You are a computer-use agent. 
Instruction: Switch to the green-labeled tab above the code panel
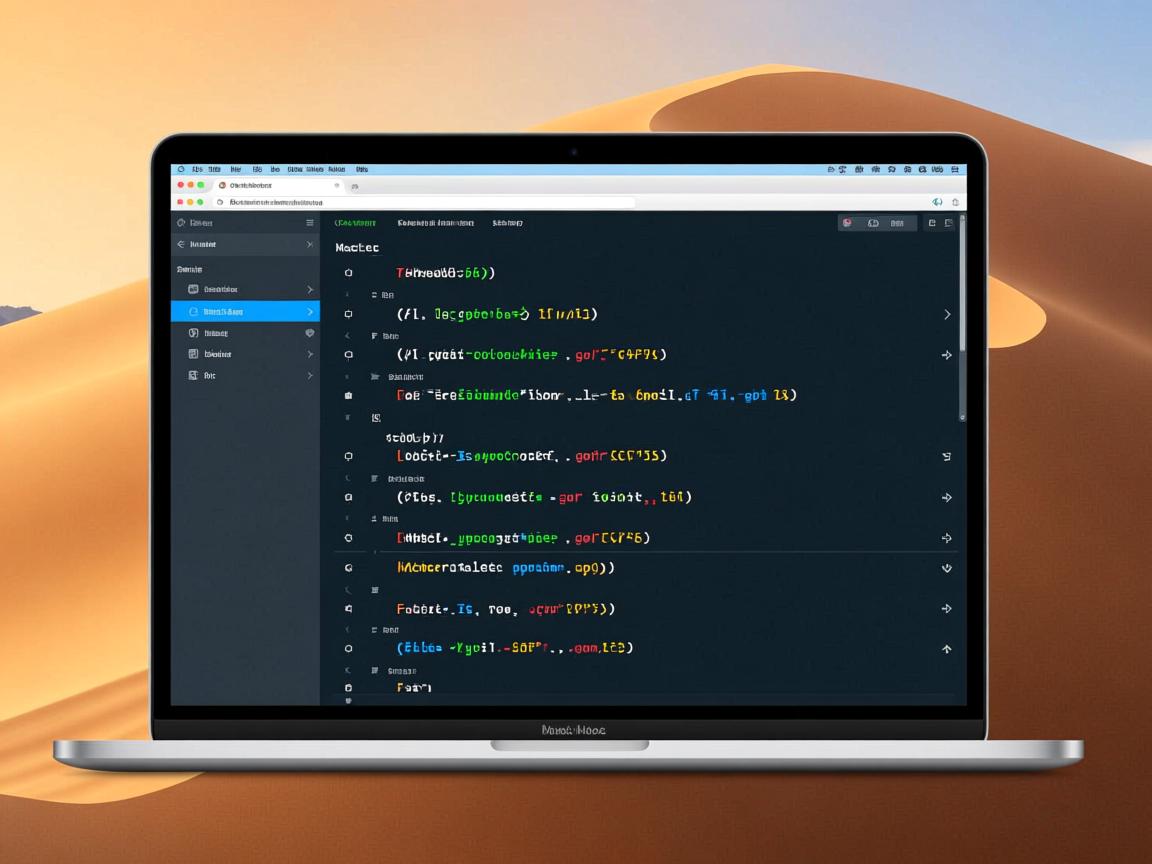pyautogui.click(x=355, y=222)
